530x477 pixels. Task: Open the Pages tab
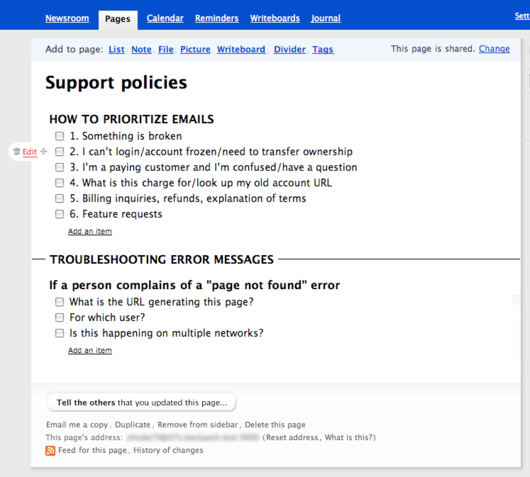point(118,19)
